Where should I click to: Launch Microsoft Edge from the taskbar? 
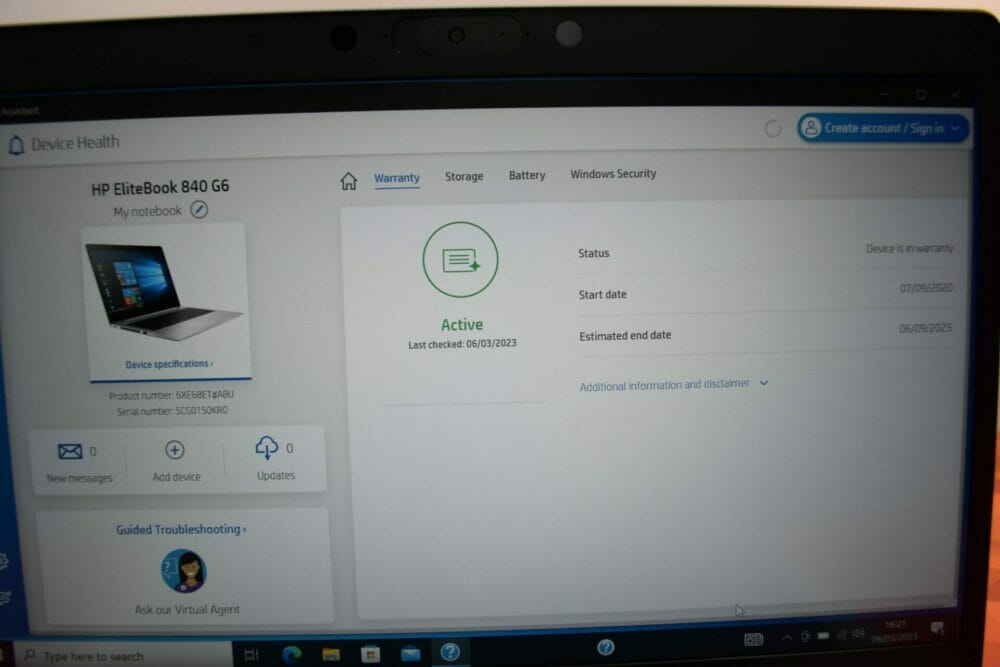[x=291, y=654]
